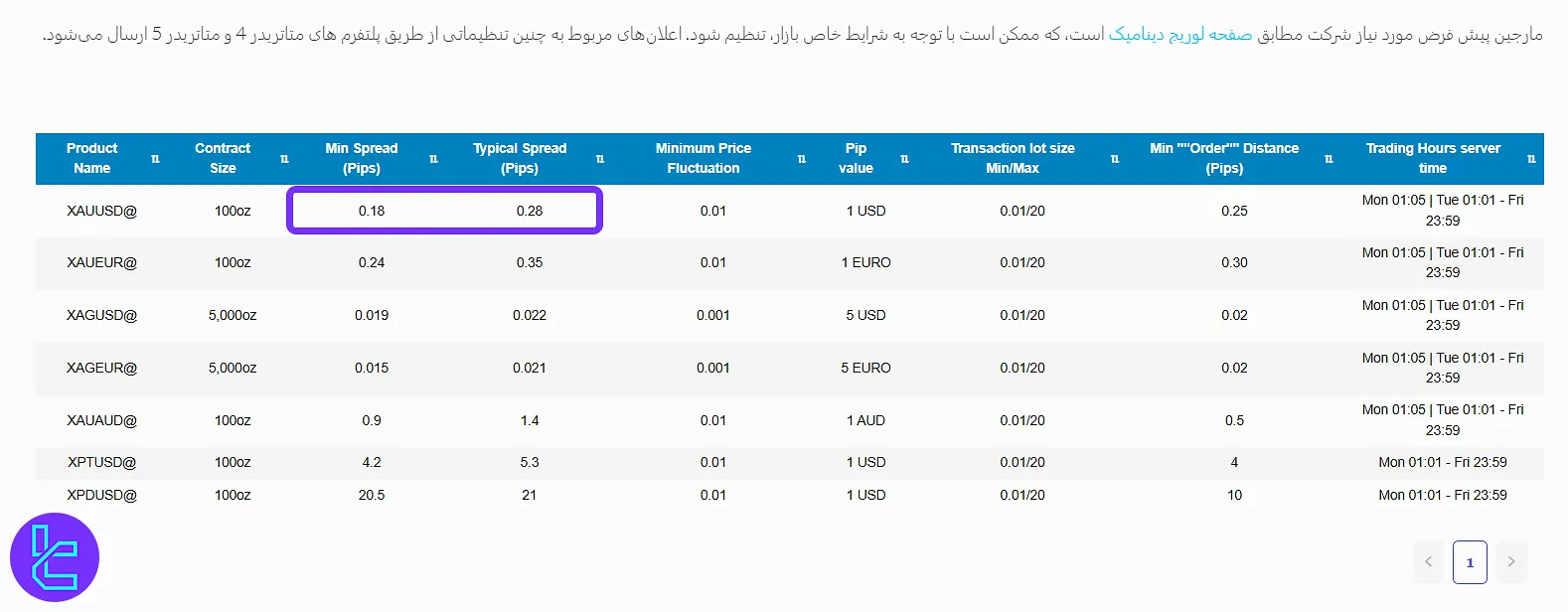
Task: Sort table by Contract Size arrows
Action: pos(284,159)
